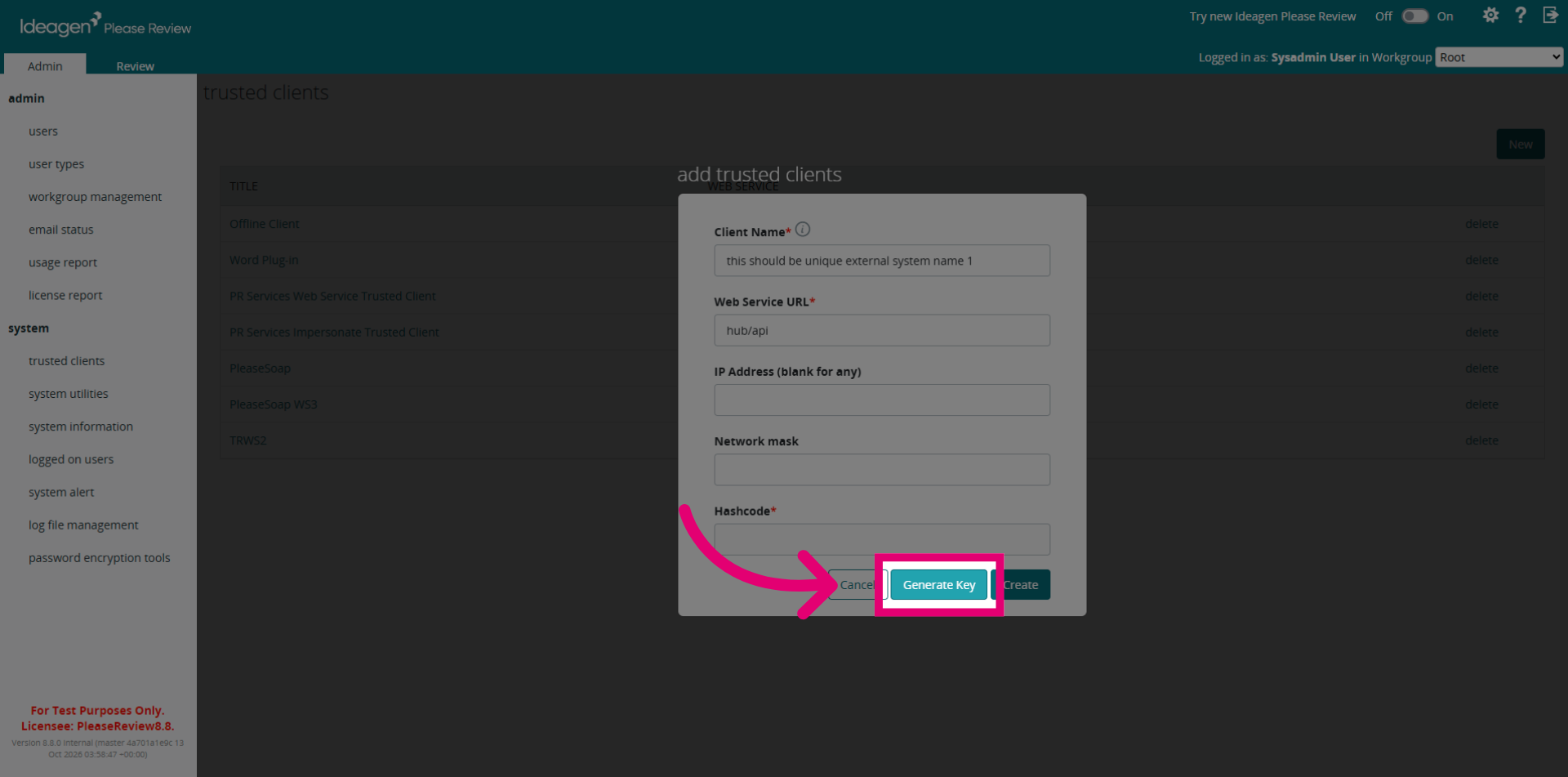The height and width of the screenshot is (777, 1568).
Task: Click the logout icon in header
Action: click(x=1550, y=16)
